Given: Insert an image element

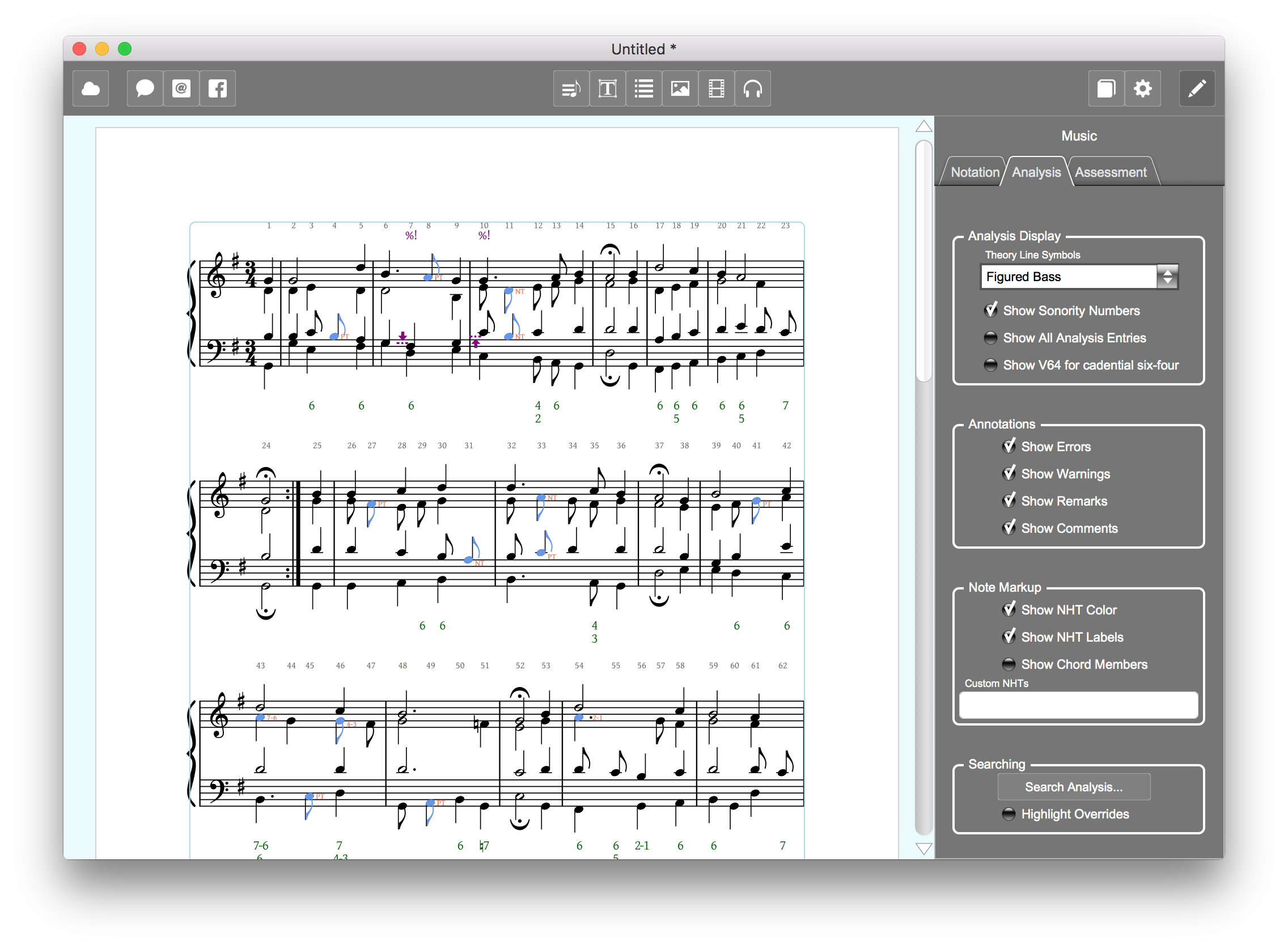Looking at the screenshot, I should (x=680, y=88).
